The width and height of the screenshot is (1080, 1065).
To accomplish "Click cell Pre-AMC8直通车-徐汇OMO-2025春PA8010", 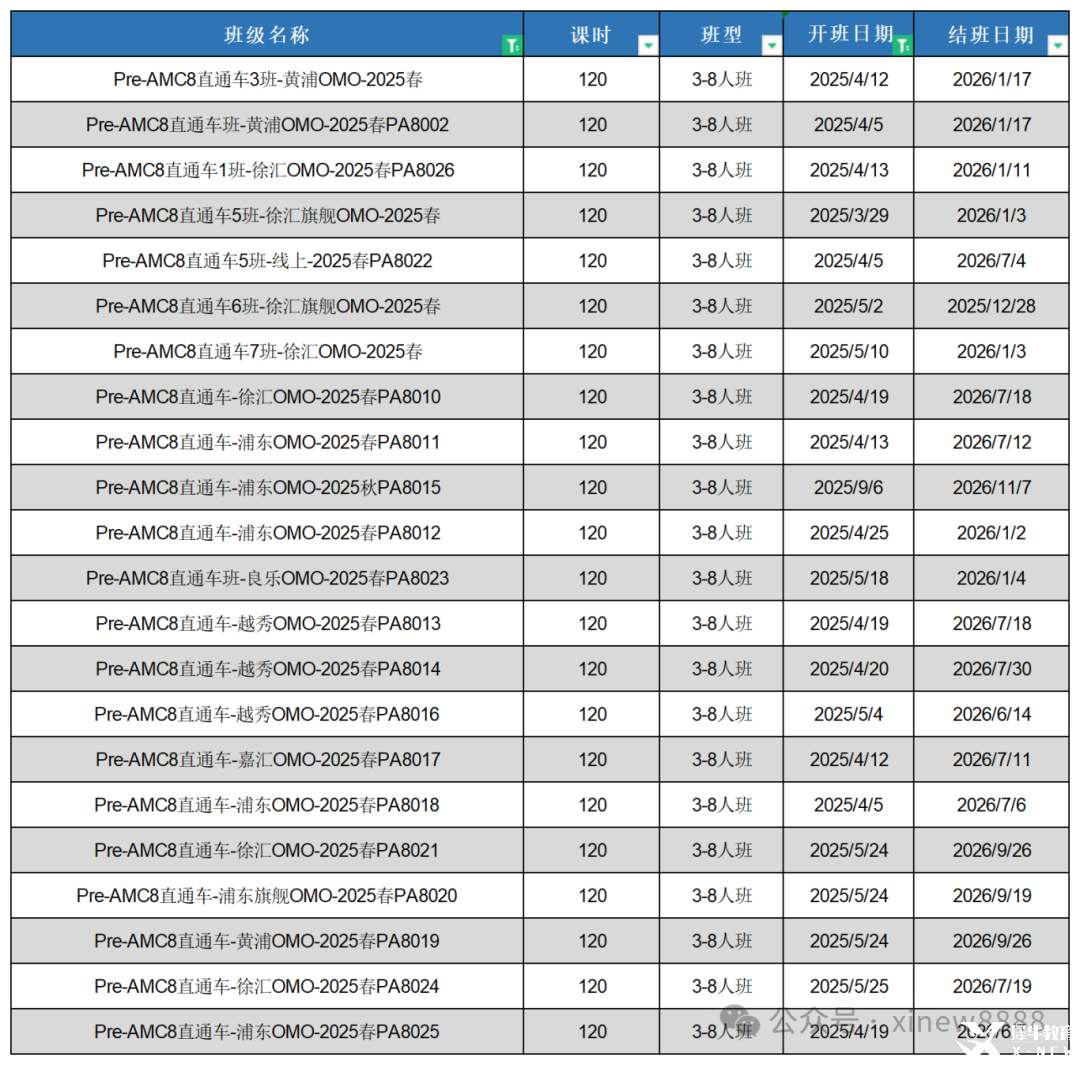I will [x=267, y=397].
